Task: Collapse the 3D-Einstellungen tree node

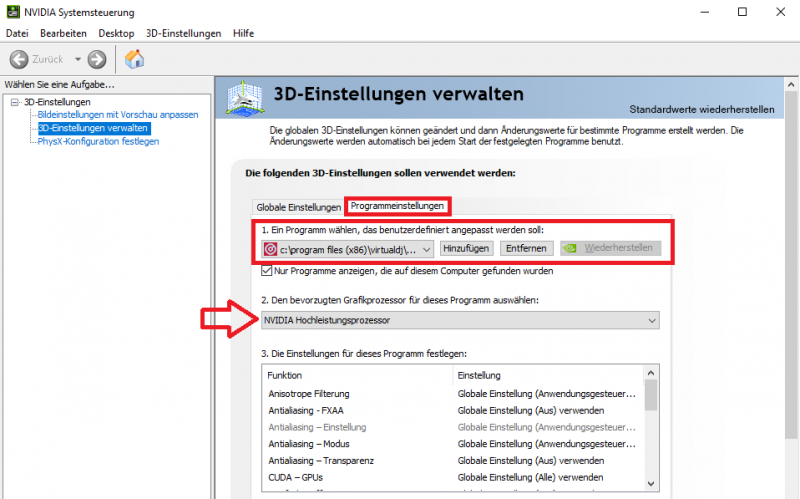Action: point(15,102)
